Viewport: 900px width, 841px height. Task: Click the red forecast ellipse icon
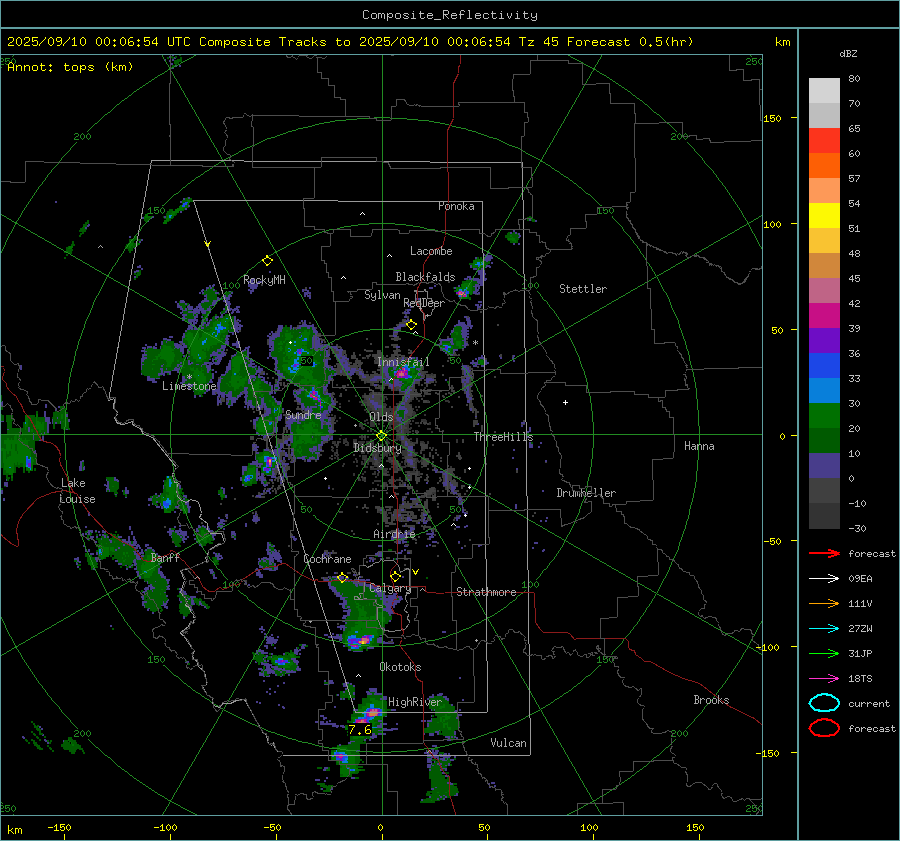coord(824,728)
